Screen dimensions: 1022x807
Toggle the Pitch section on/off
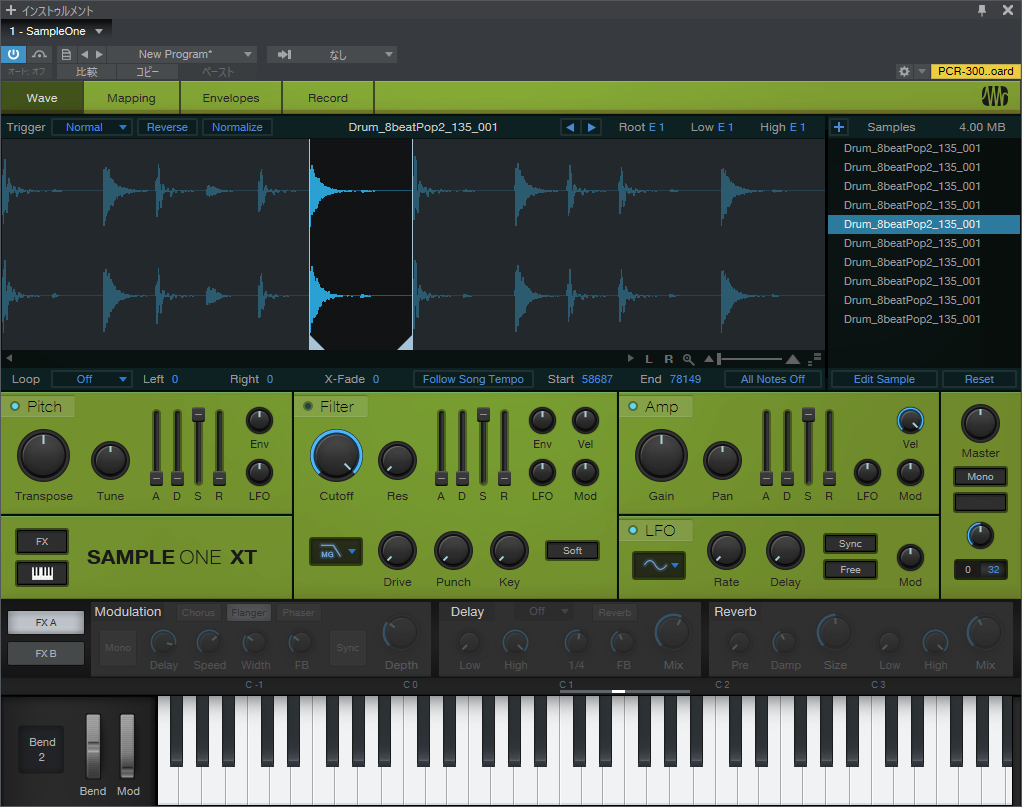(14, 406)
